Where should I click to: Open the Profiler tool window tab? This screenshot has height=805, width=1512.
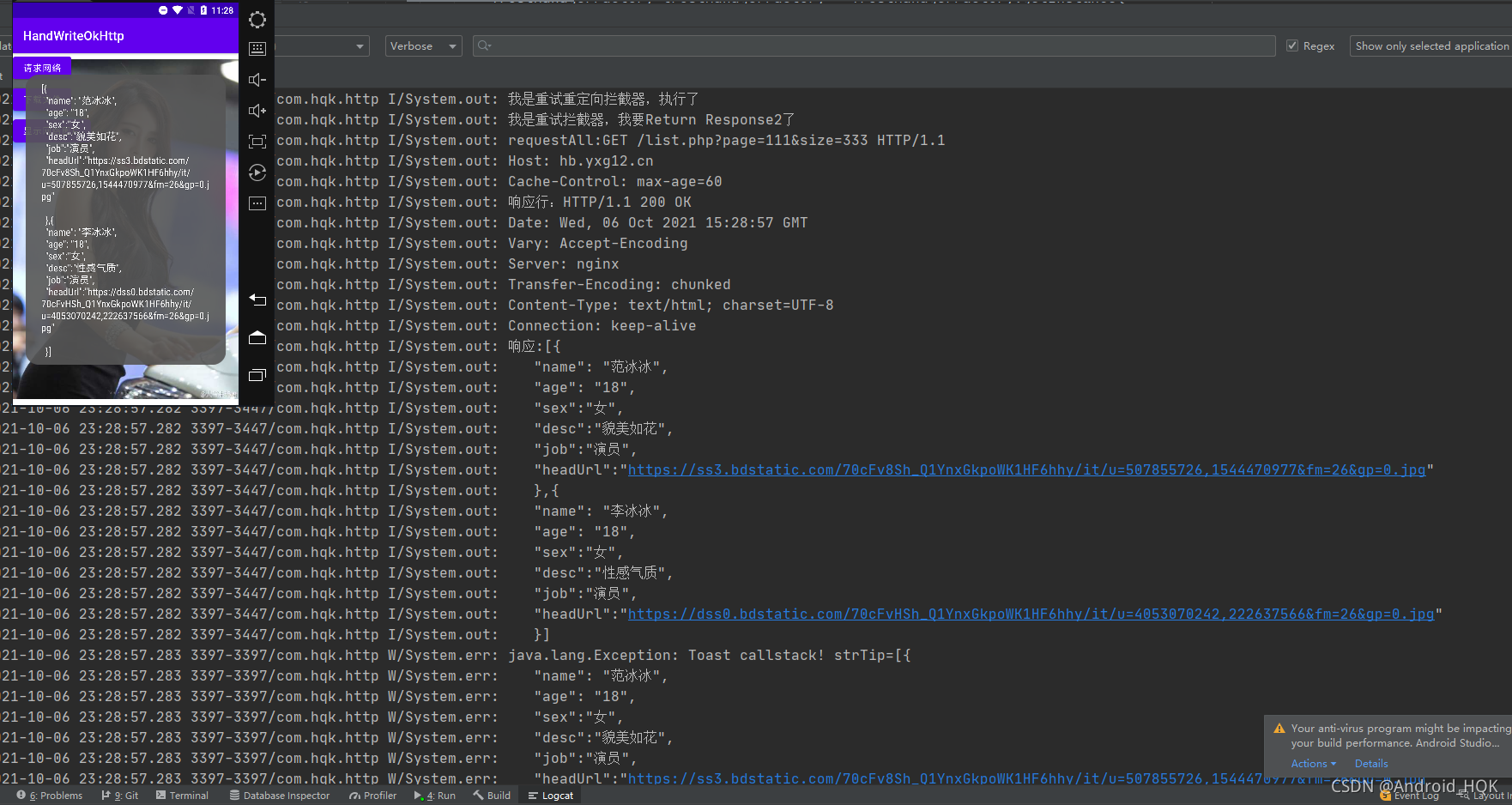[x=372, y=796]
